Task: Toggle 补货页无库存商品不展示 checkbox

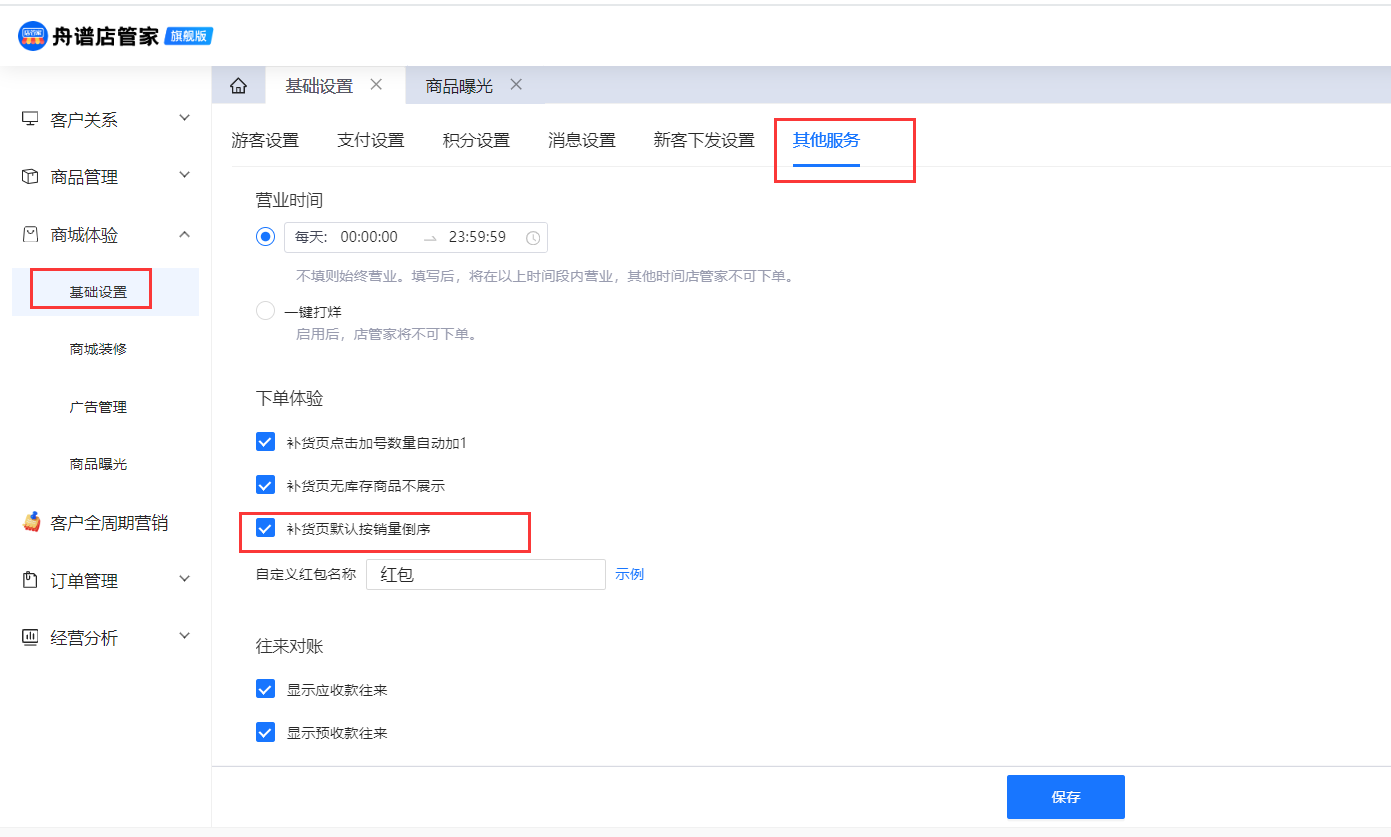Action: pos(265,485)
